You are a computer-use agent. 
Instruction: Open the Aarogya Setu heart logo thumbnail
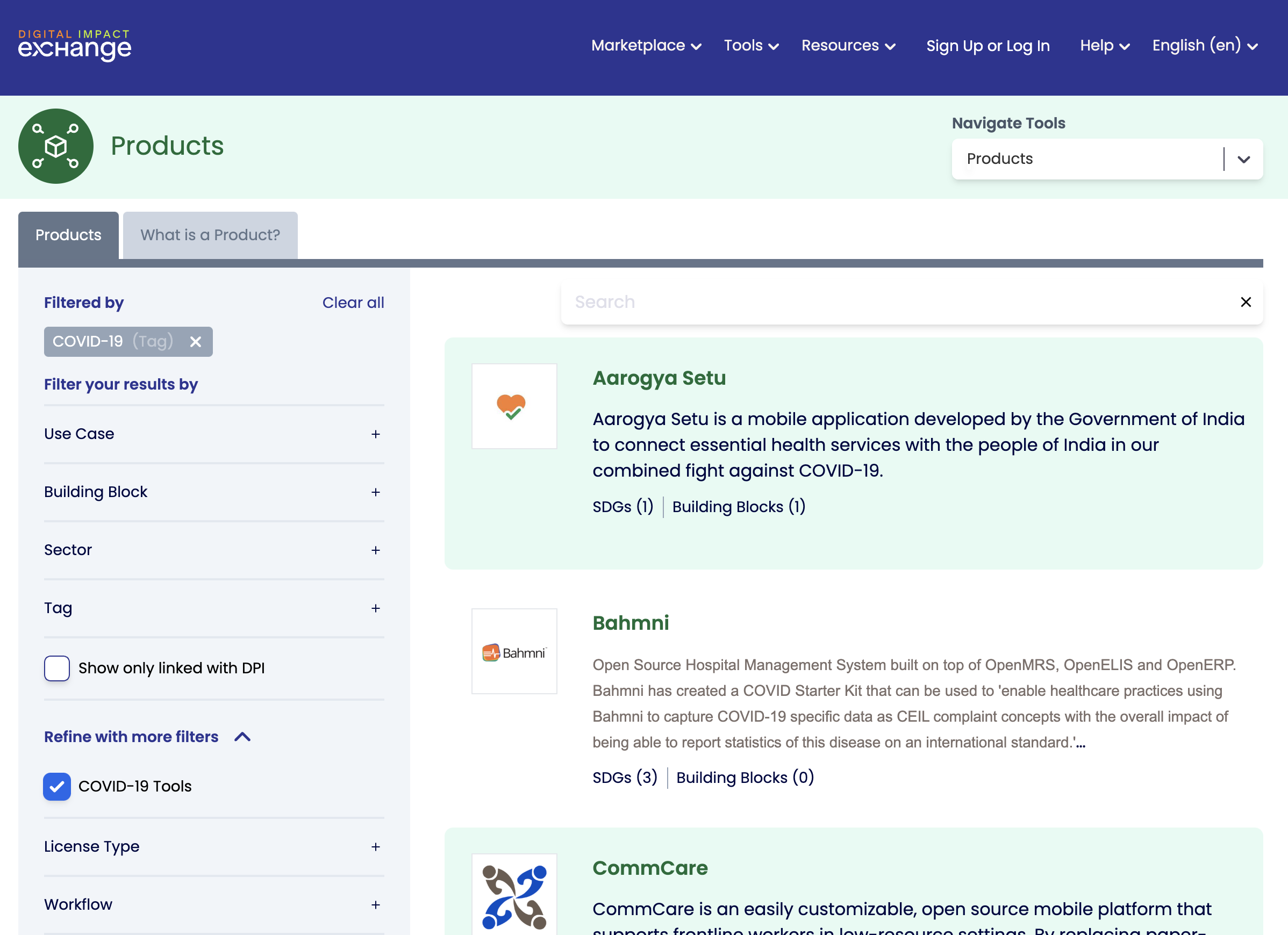(x=514, y=406)
